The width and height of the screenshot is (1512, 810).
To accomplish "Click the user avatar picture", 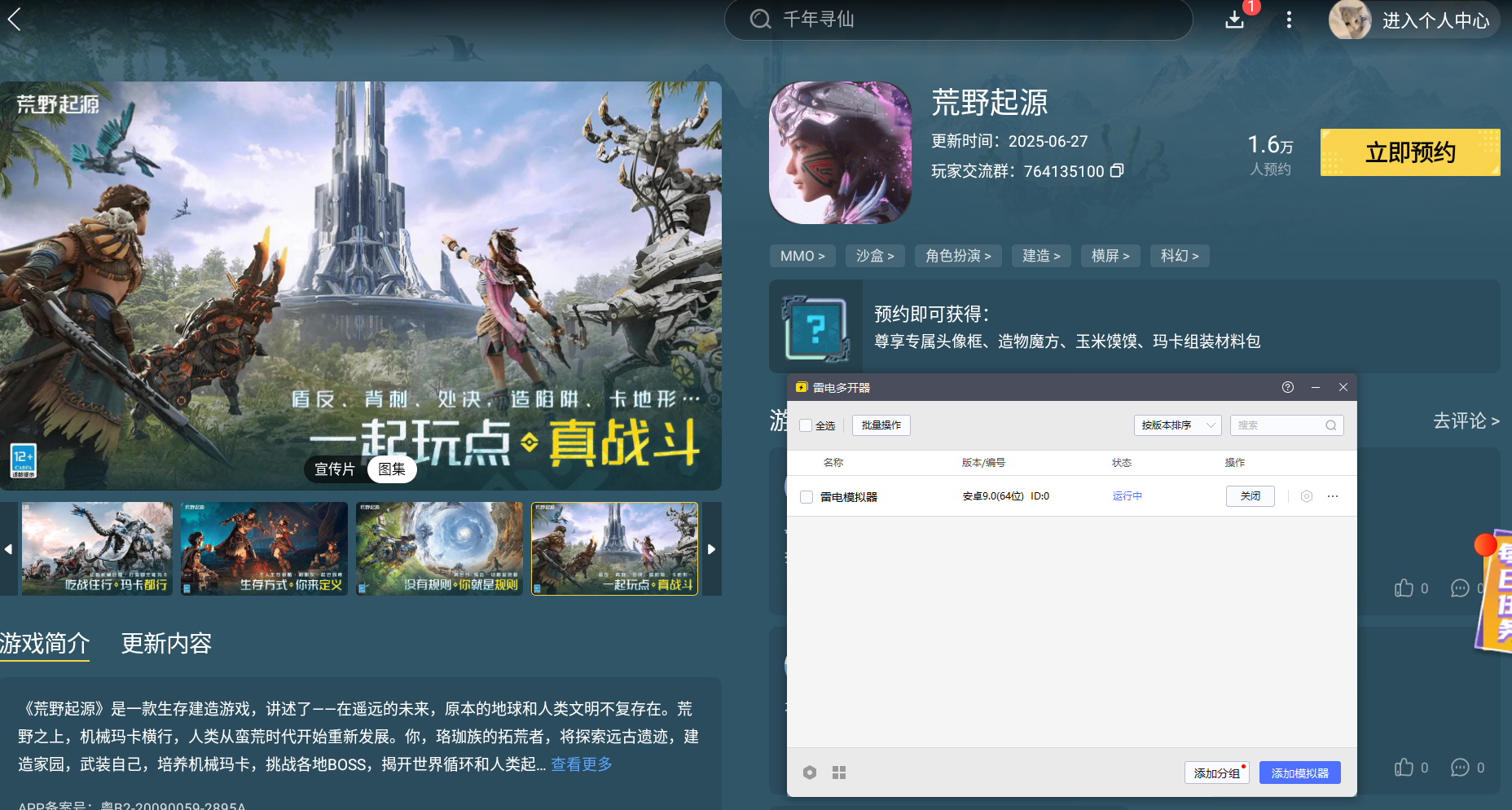I will coord(1350,20).
